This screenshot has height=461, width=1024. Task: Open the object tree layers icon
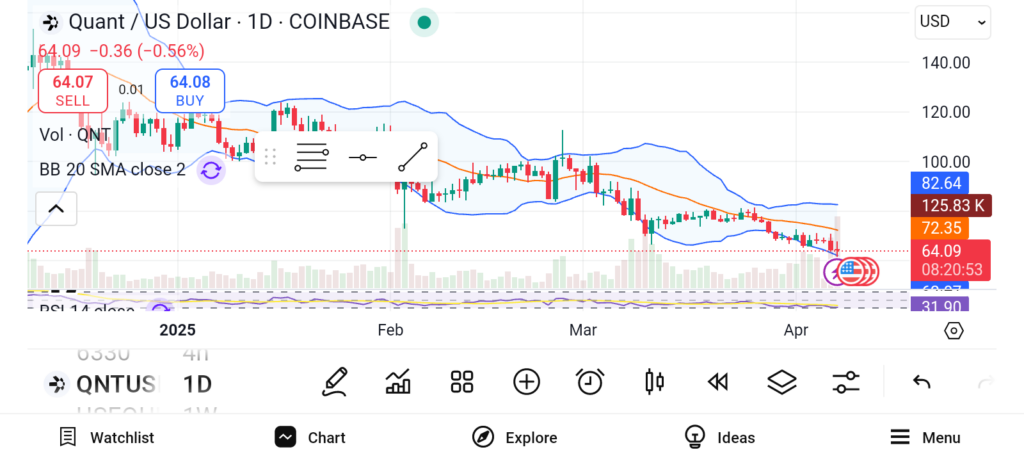pos(781,381)
